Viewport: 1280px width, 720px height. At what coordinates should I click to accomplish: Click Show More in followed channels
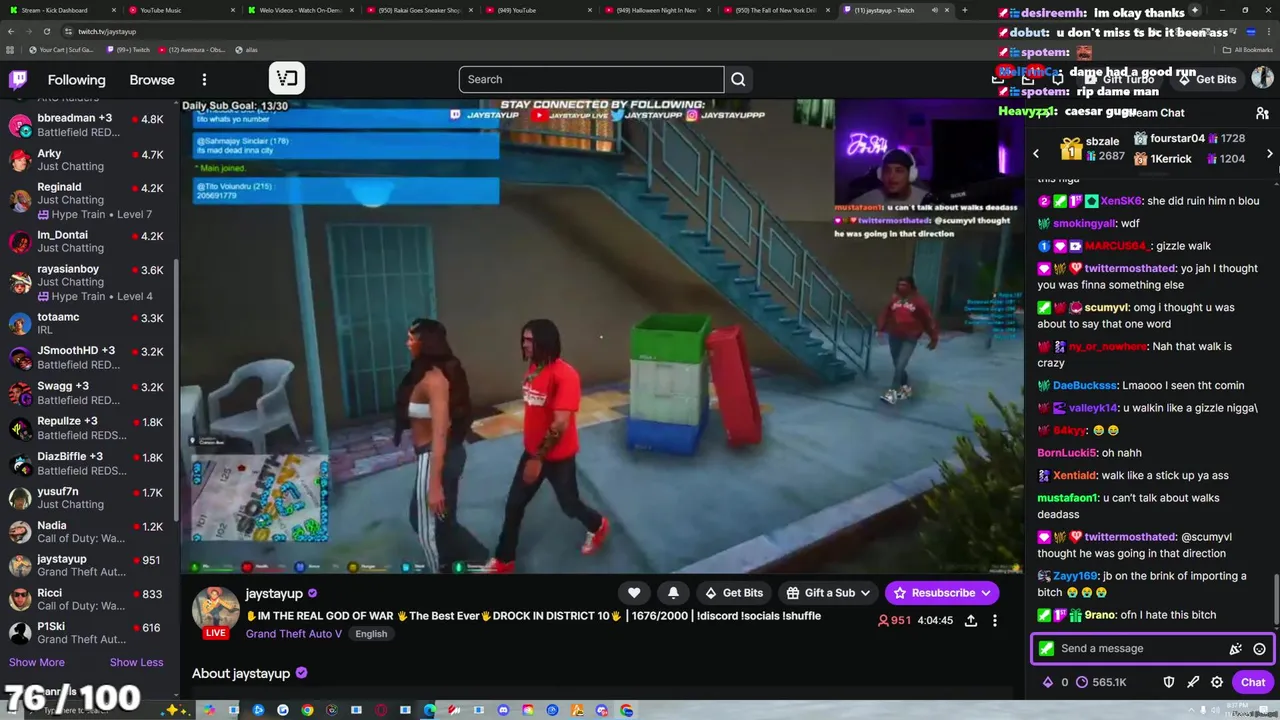pos(37,662)
